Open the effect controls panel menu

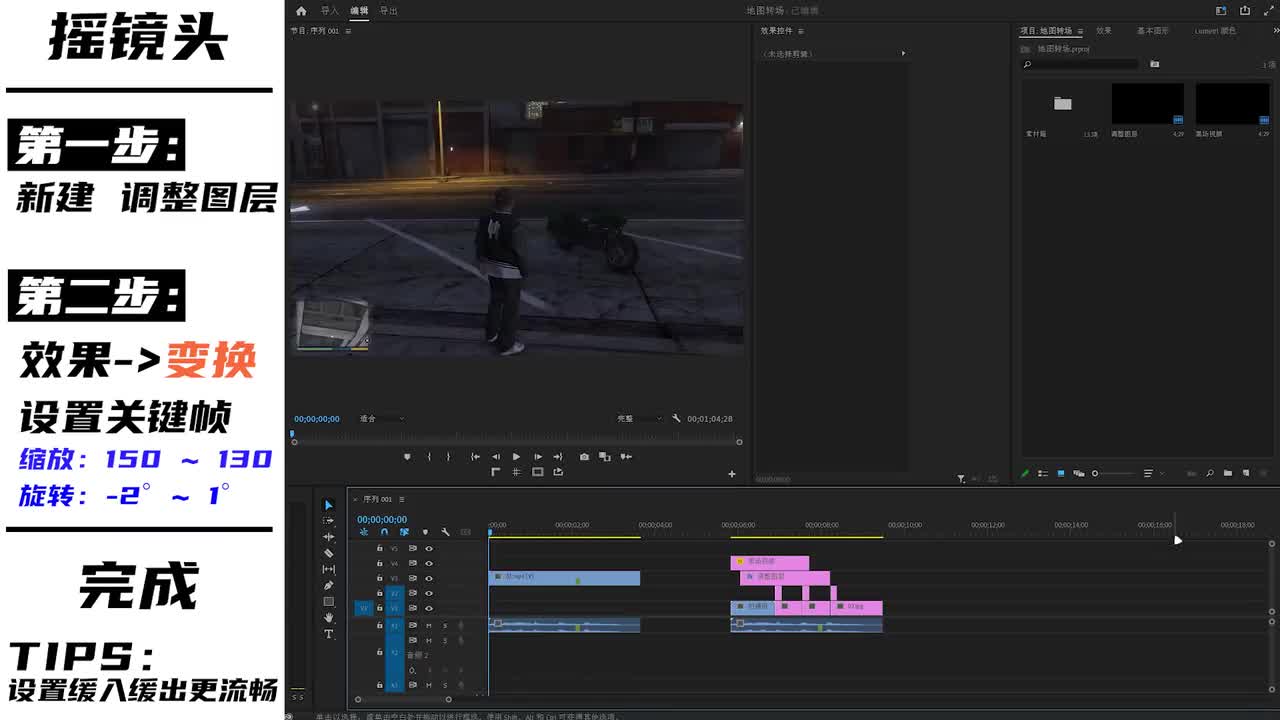pos(800,31)
